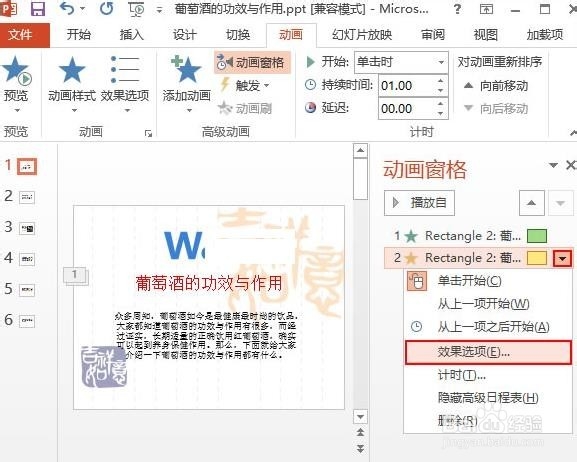Click the 播放自 play from button
Image resolution: width=577 pixels, height=462 pixels.
pyautogui.click(x=419, y=203)
